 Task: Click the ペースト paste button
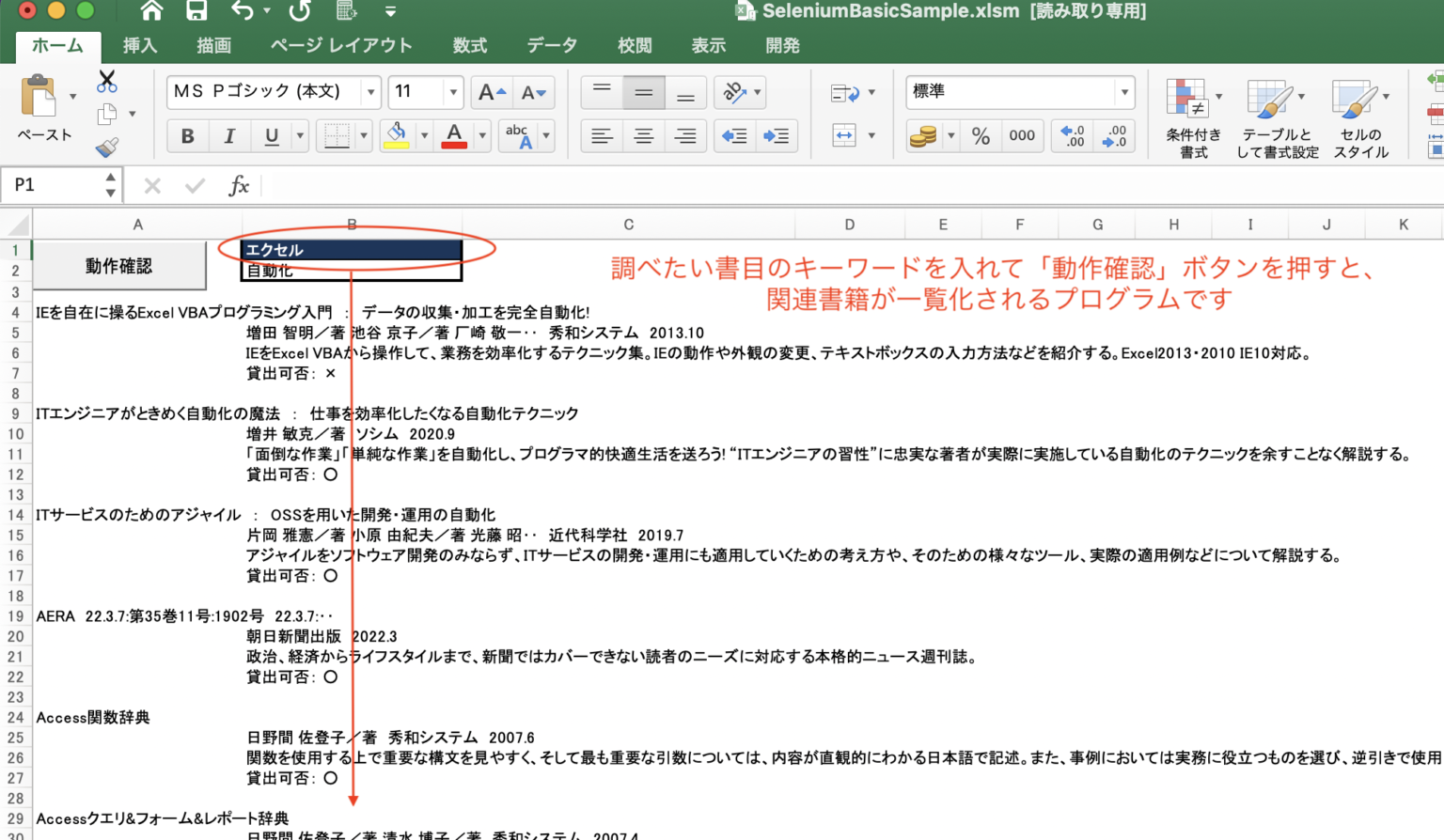[x=41, y=108]
